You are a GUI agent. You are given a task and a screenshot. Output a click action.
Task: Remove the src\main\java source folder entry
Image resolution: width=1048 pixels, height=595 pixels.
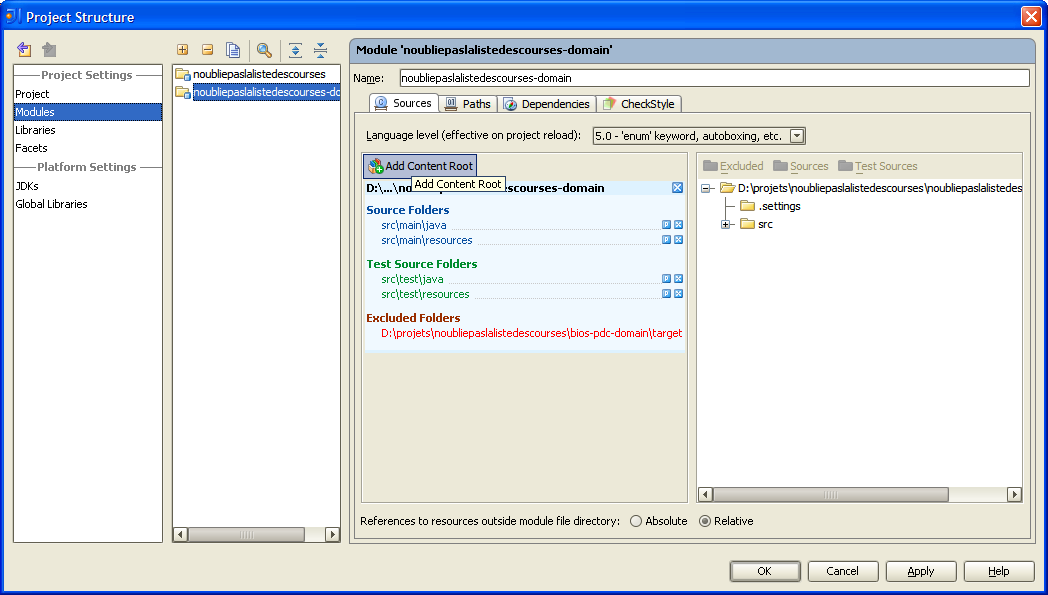click(x=678, y=225)
